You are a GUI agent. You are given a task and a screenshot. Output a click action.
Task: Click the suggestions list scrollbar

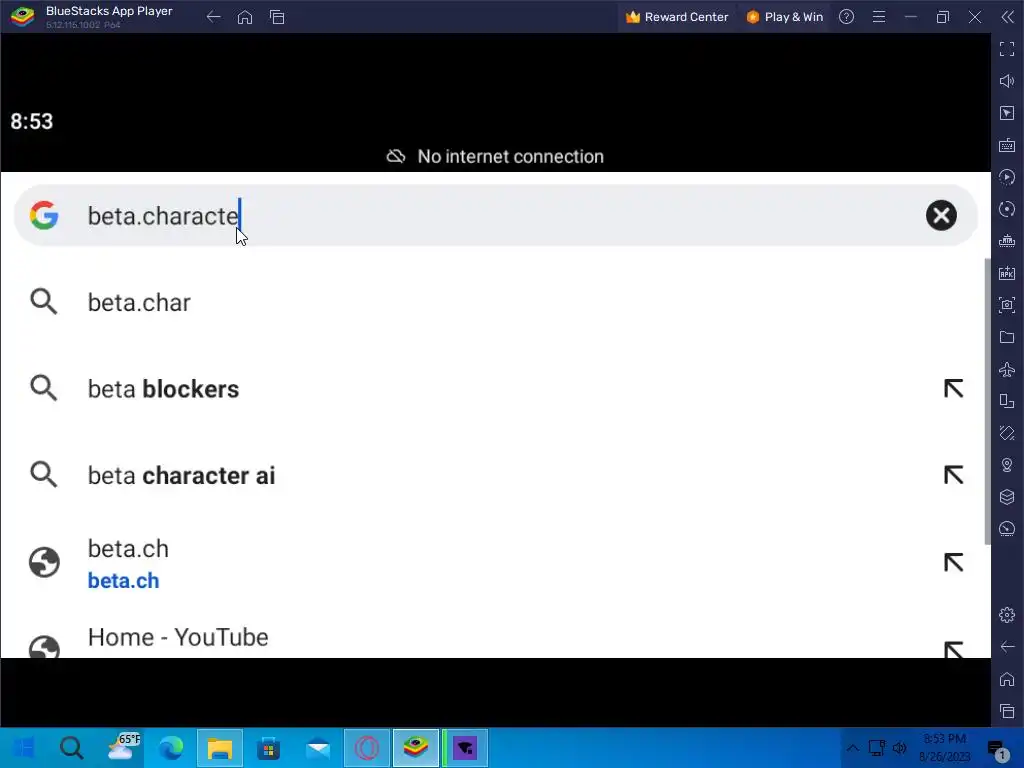click(987, 401)
